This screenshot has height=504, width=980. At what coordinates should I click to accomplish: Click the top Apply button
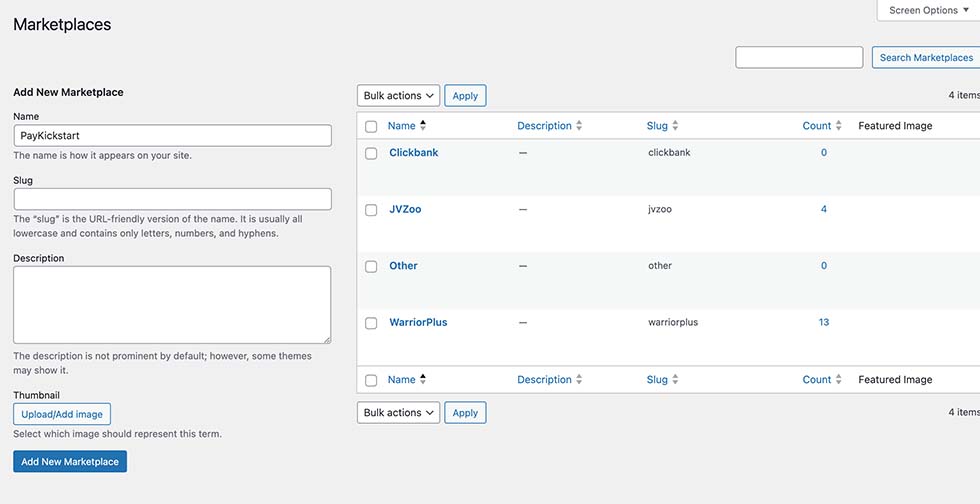click(x=465, y=96)
